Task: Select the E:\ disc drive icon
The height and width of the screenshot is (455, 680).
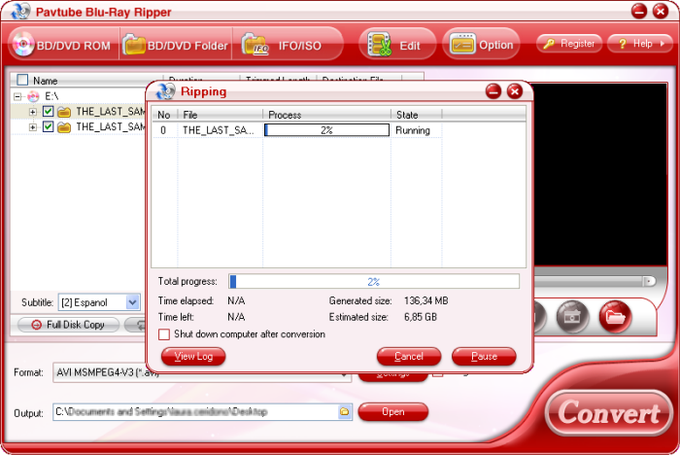Action: pos(33,96)
